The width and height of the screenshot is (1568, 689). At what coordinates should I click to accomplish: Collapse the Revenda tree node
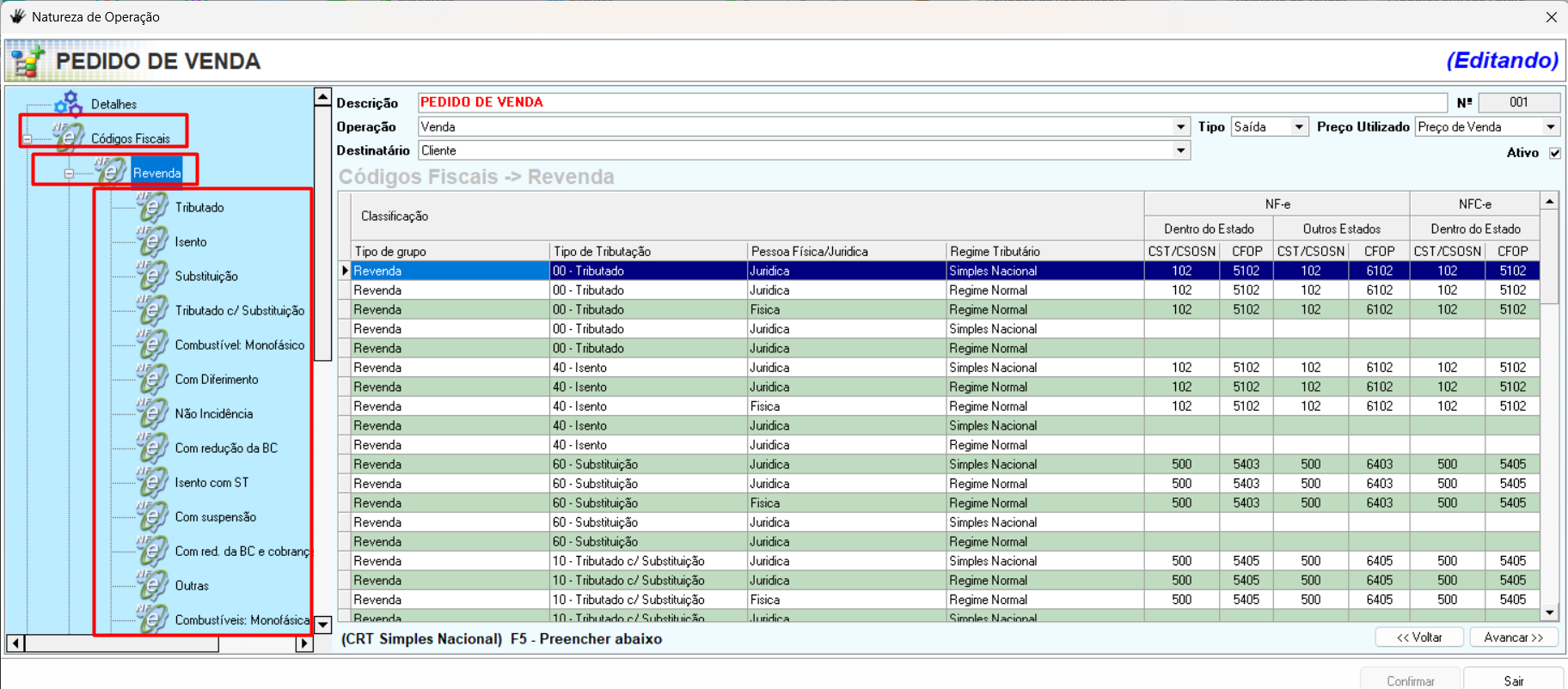(x=69, y=174)
